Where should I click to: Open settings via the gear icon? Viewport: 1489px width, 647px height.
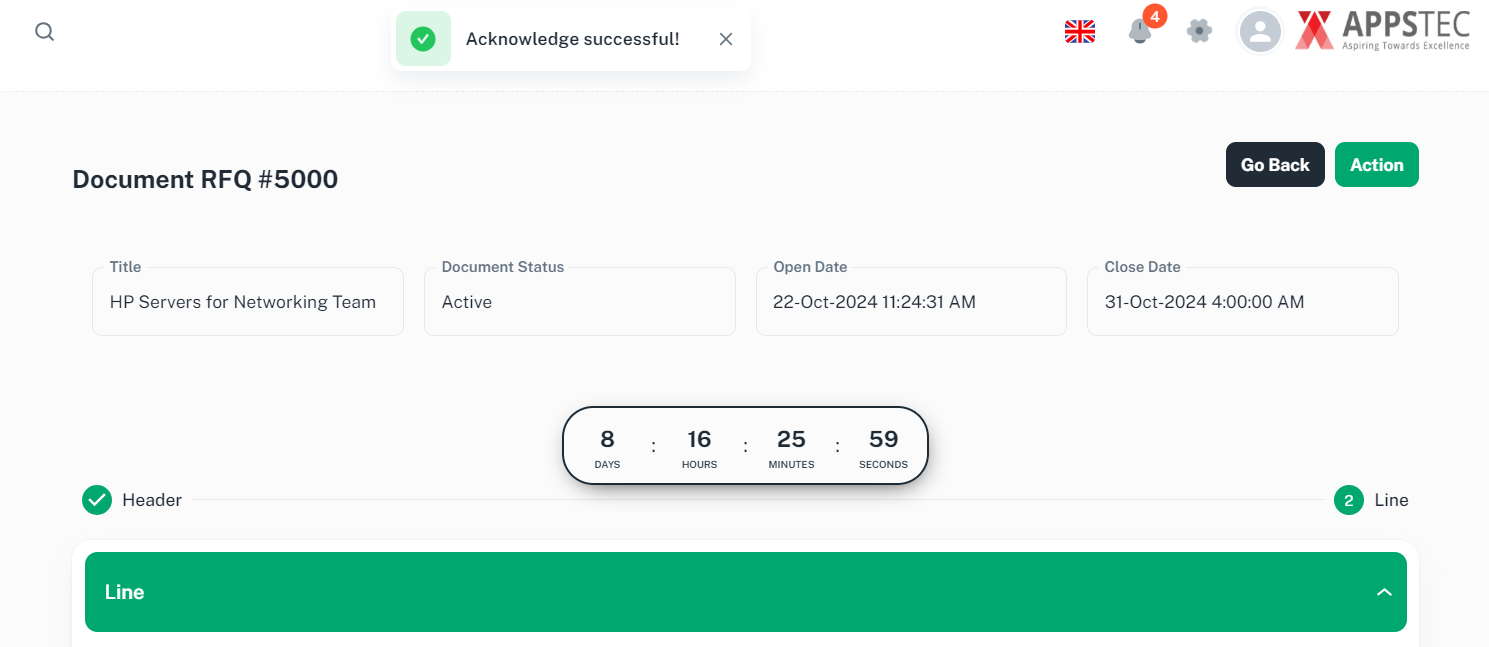click(x=1199, y=31)
